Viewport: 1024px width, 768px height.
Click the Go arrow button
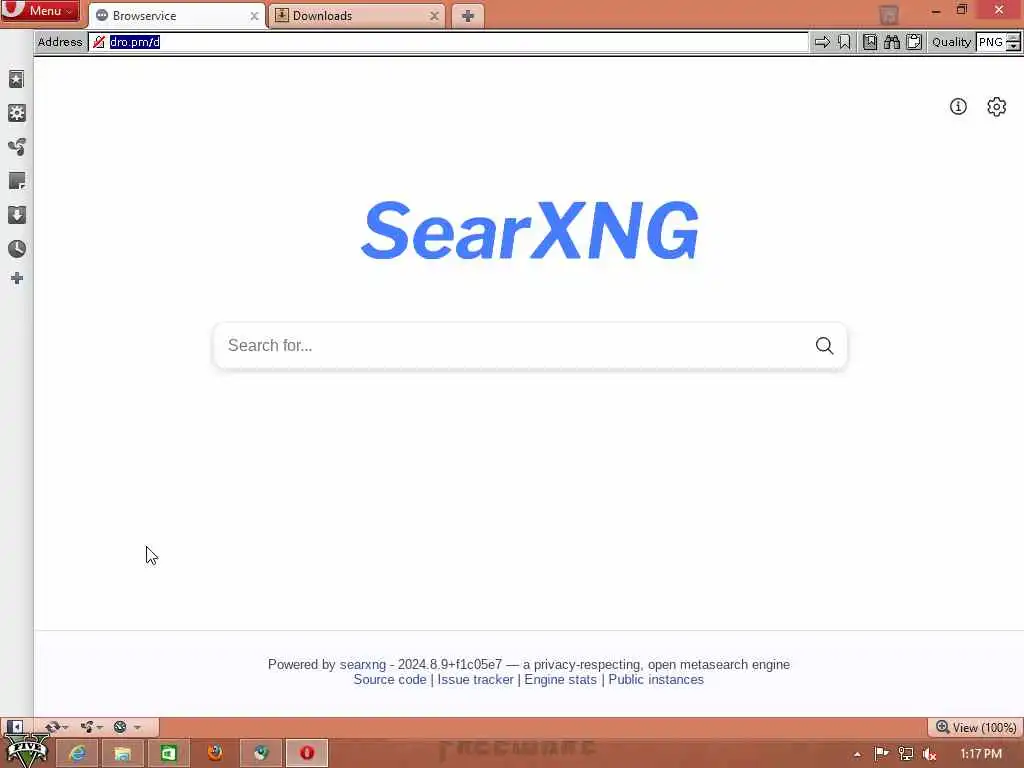click(x=822, y=42)
